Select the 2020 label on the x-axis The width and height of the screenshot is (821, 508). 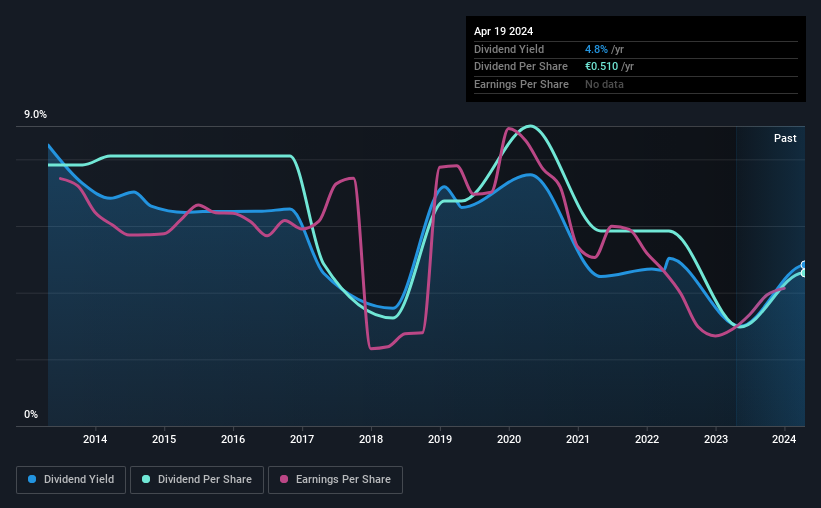509,439
